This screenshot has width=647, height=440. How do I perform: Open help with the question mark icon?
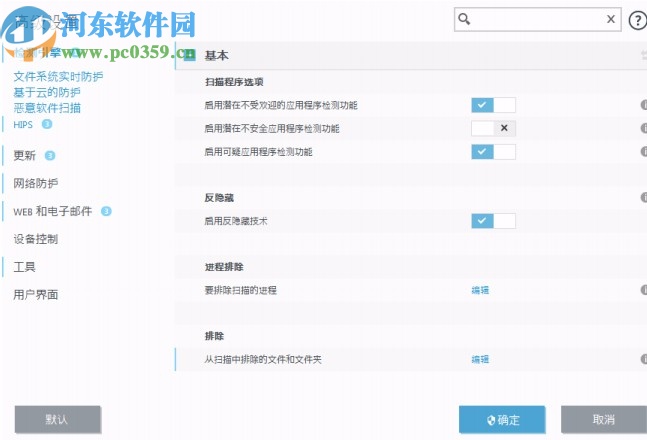point(638,20)
